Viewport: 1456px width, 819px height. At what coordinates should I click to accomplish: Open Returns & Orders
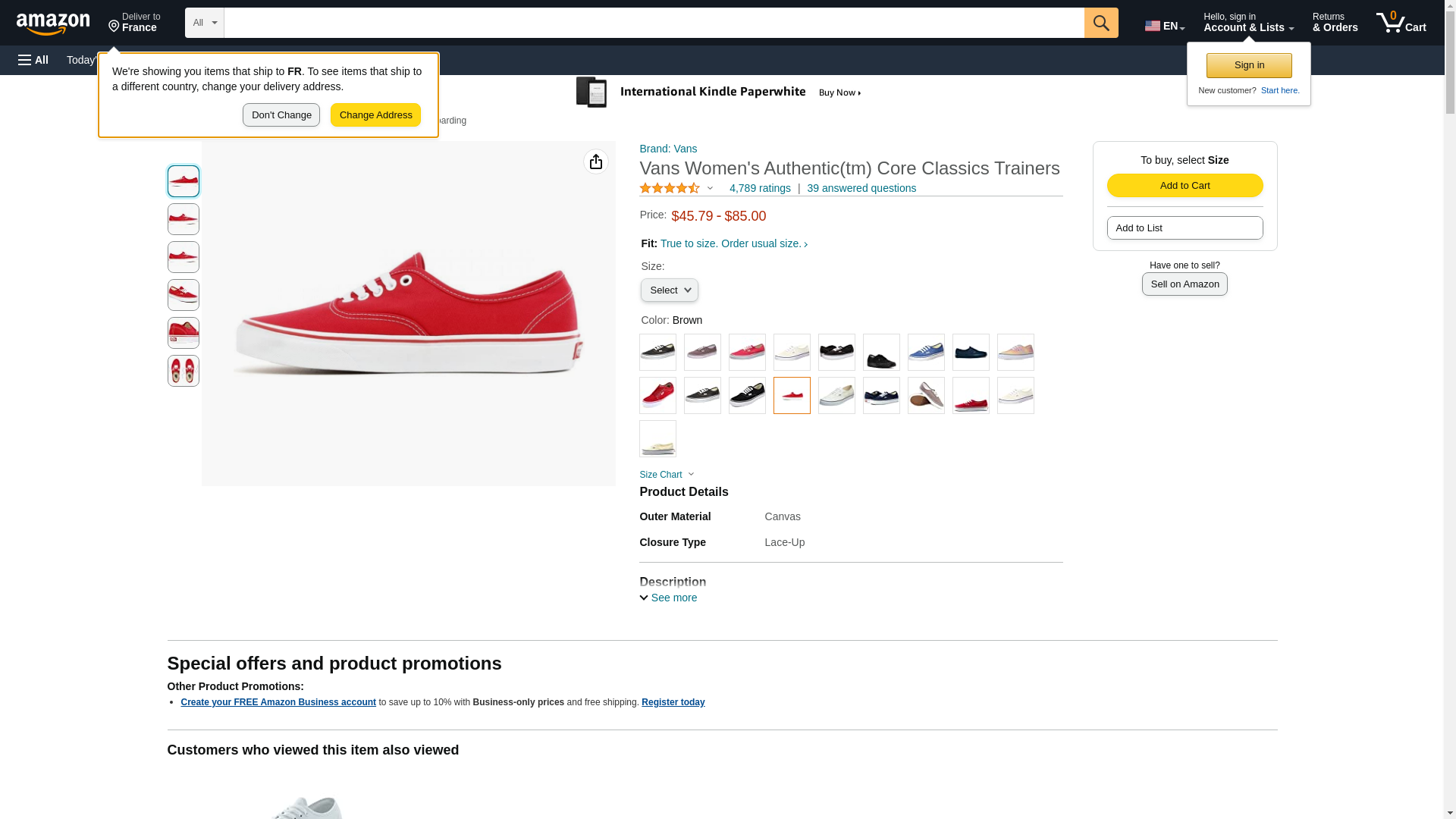(x=1335, y=23)
